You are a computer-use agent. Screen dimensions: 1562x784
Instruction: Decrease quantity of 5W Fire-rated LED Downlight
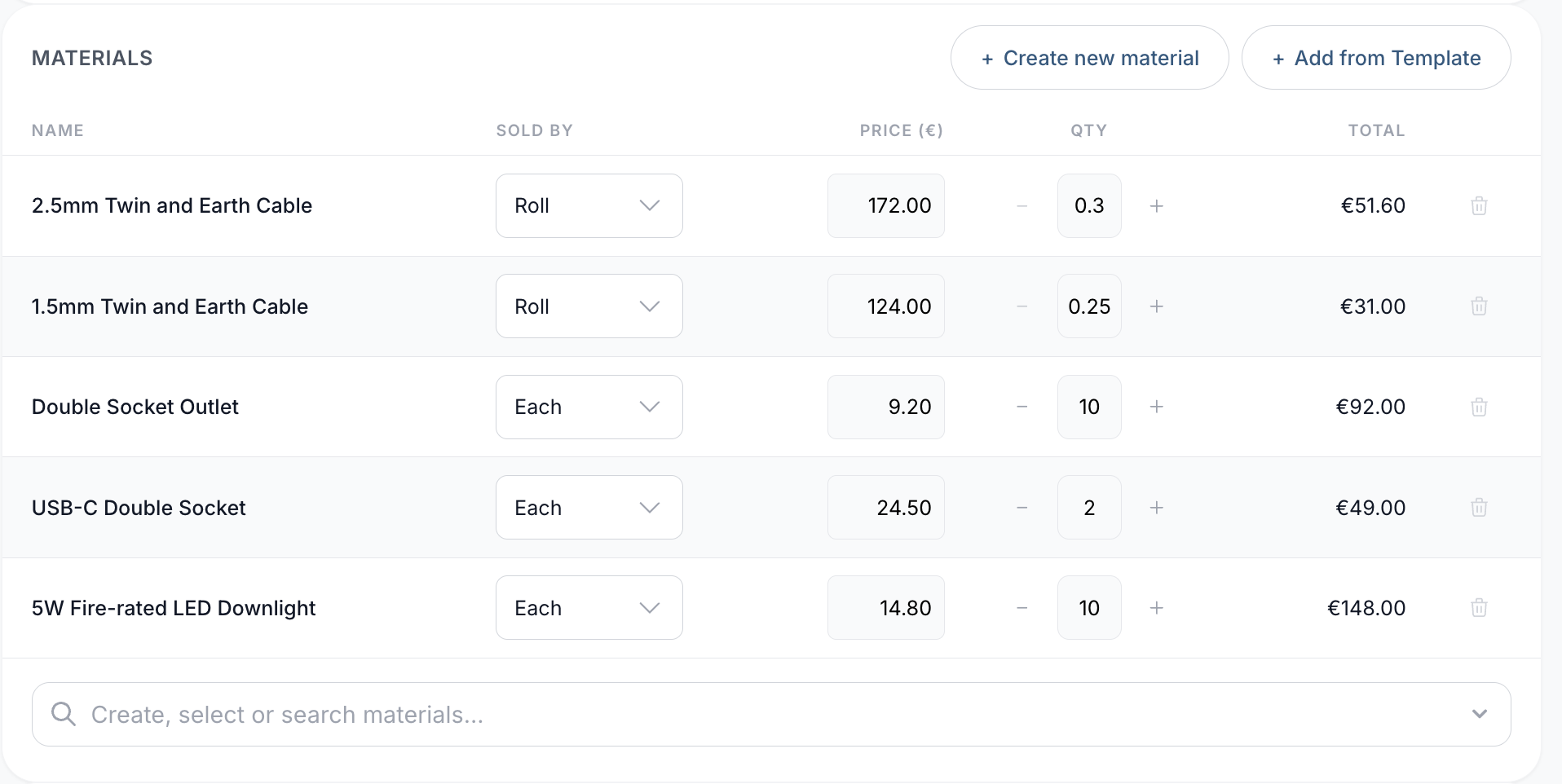tap(1022, 608)
